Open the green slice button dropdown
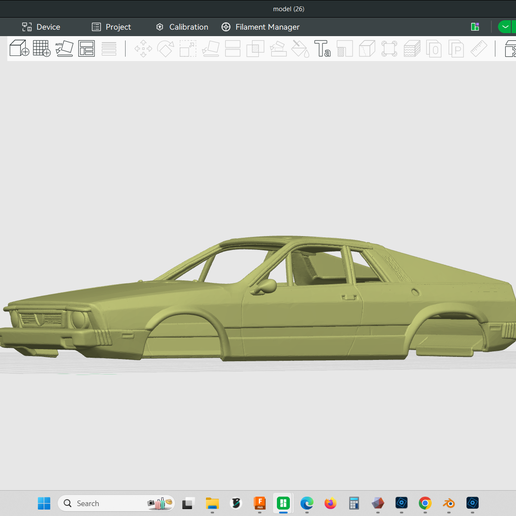This screenshot has width=516, height=516. (506, 27)
